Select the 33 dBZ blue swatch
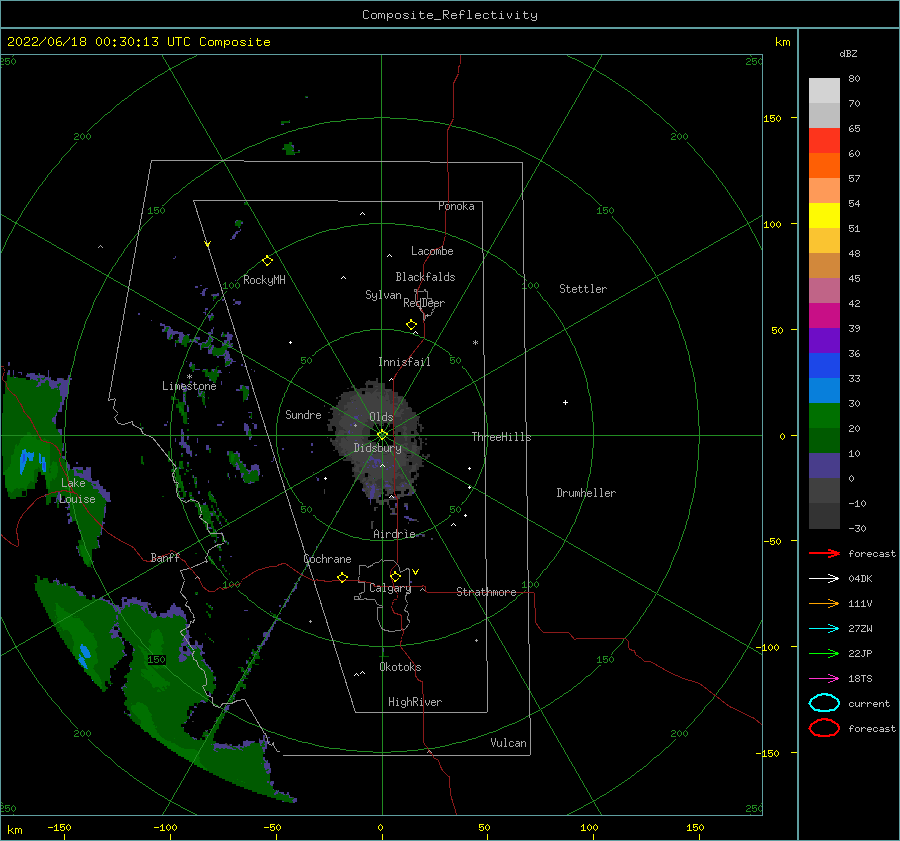The height and width of the screenshot is (841, 900). 824,365
